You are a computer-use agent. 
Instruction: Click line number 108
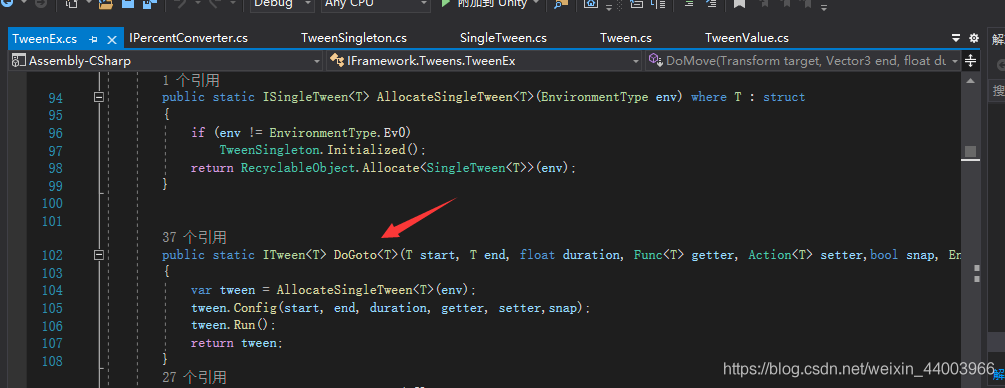tap(52, 361)
